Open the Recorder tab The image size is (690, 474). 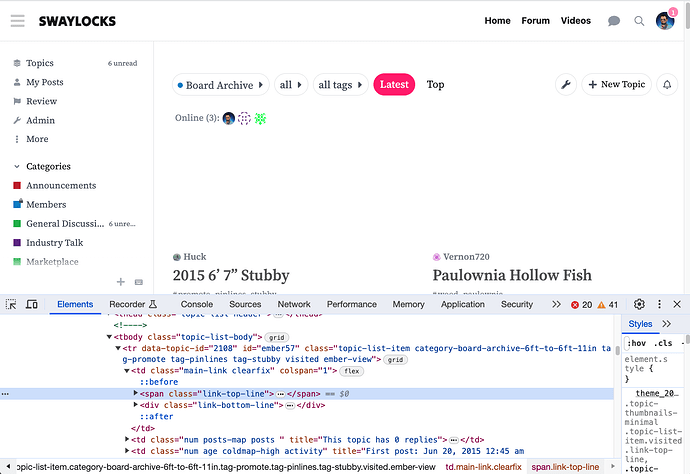pos(133,304)
